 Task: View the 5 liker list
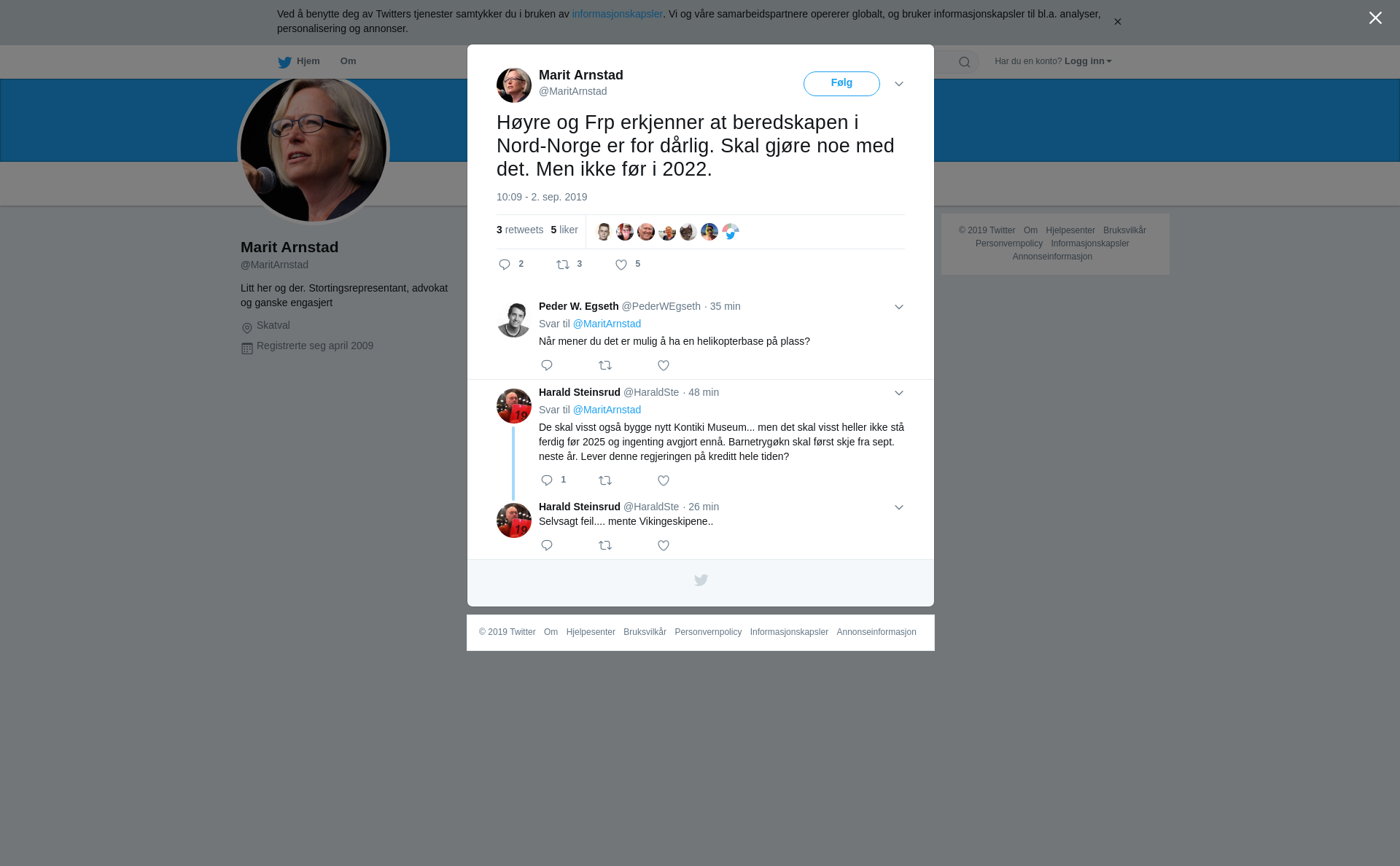(564, 230)
